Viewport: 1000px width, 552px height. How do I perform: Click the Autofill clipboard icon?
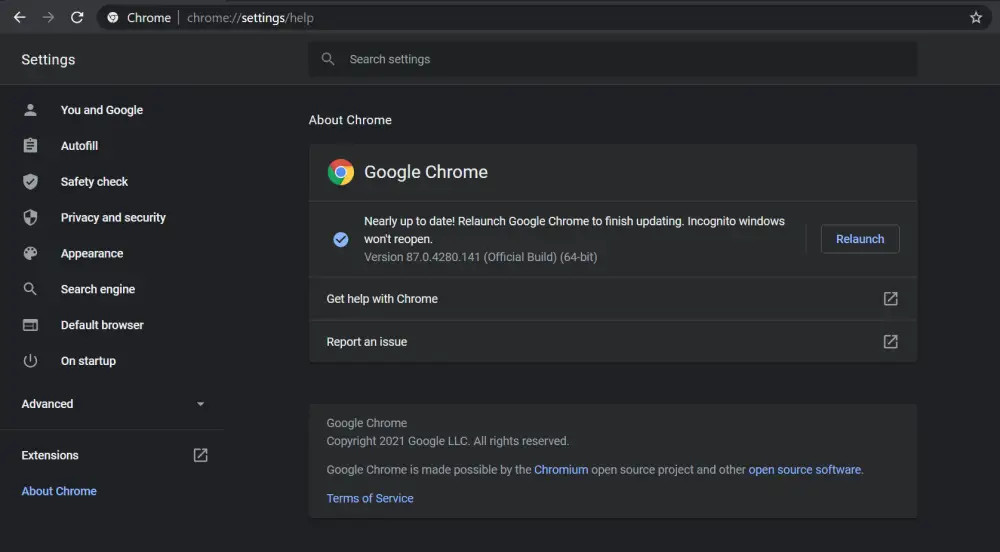[x=30, y=145]
